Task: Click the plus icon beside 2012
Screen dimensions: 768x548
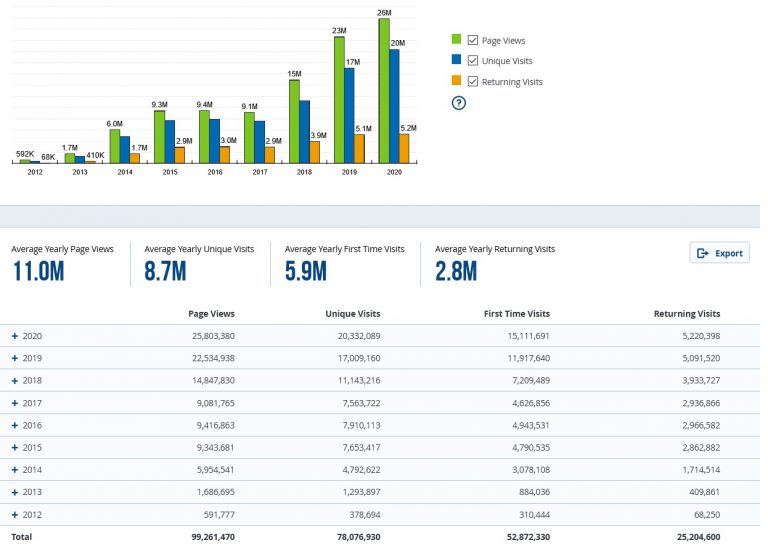Action: point(15,515)
